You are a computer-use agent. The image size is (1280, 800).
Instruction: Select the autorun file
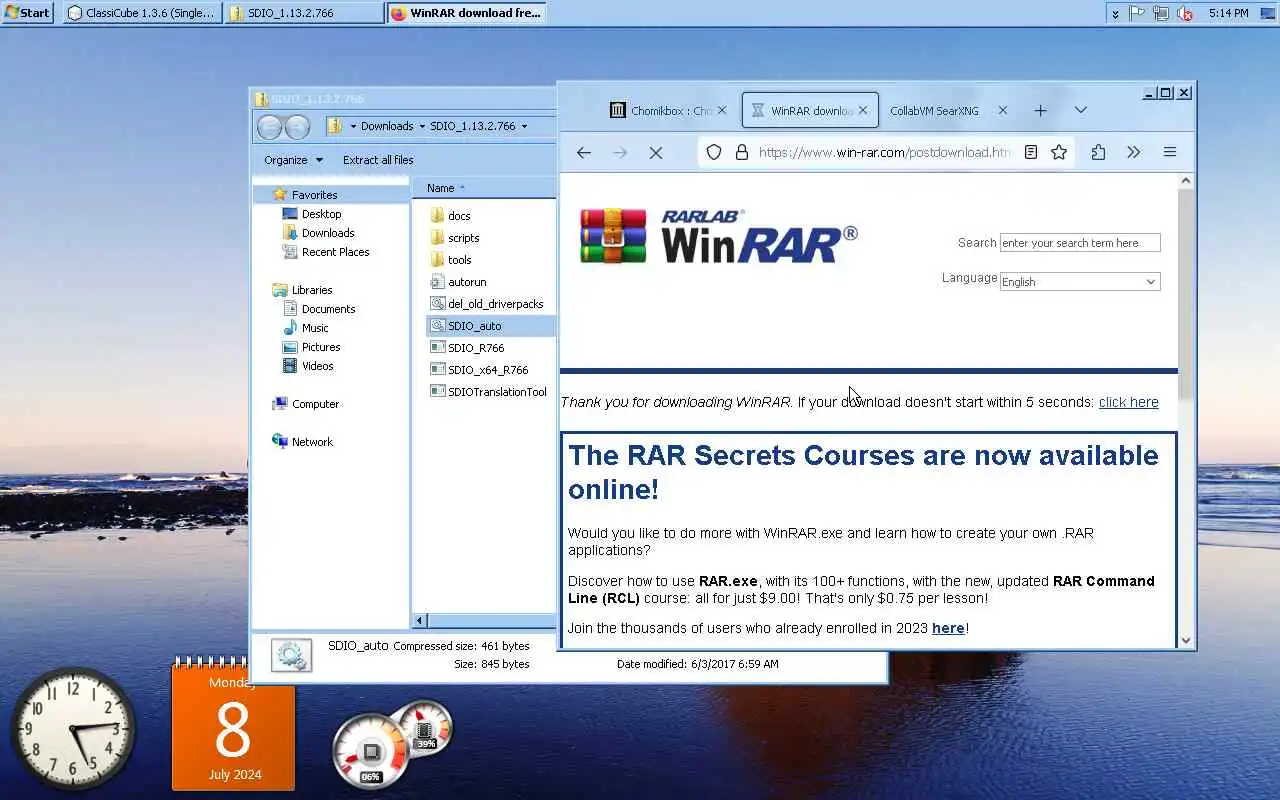coord(467,282)
